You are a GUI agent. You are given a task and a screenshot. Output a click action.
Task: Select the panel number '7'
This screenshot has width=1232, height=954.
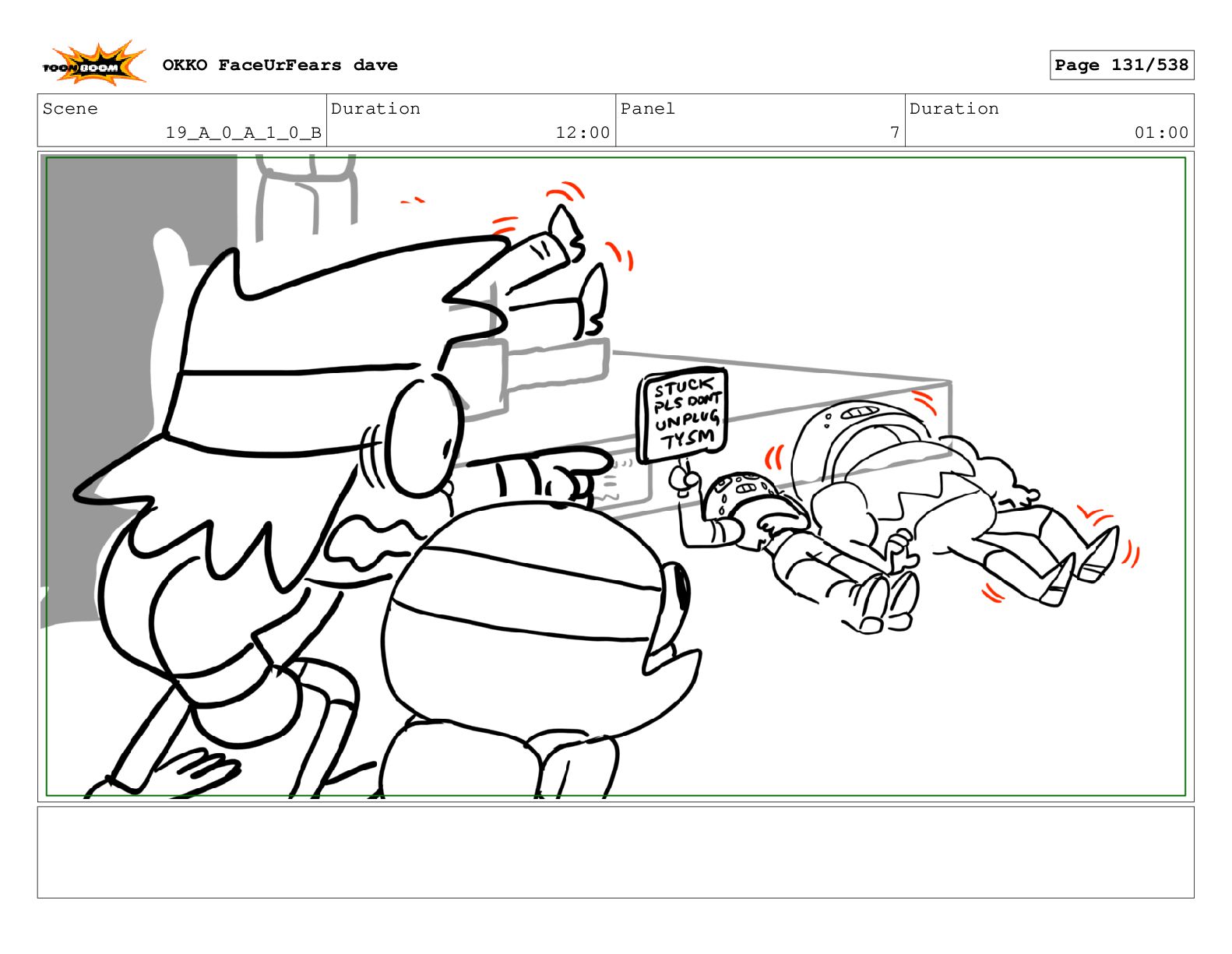[x=895, y=132]
